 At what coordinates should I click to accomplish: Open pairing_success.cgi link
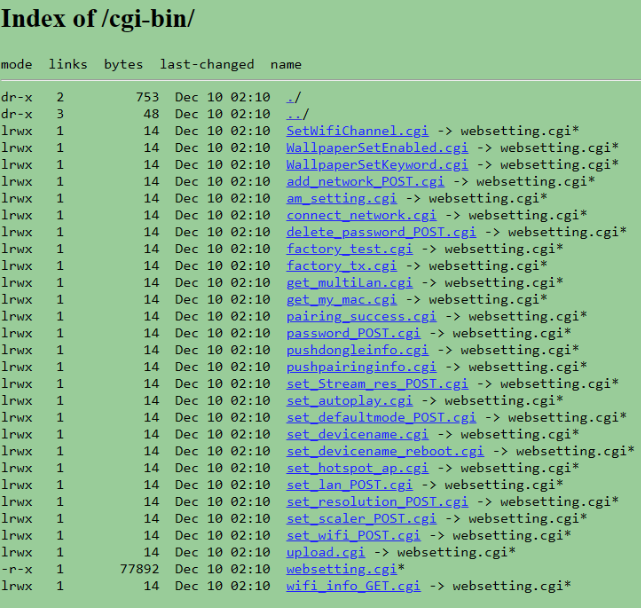(x=361, y=316)
